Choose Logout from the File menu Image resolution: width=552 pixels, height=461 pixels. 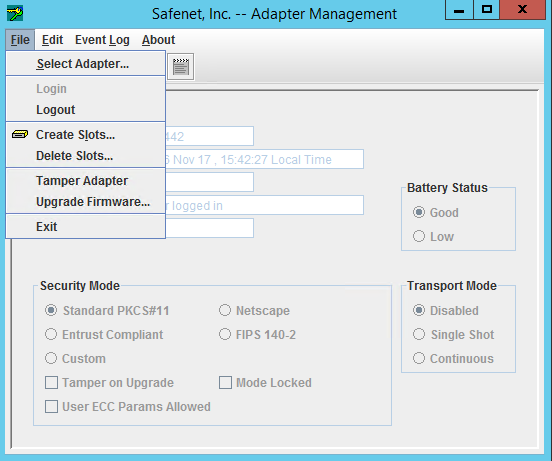coord(86,110)
